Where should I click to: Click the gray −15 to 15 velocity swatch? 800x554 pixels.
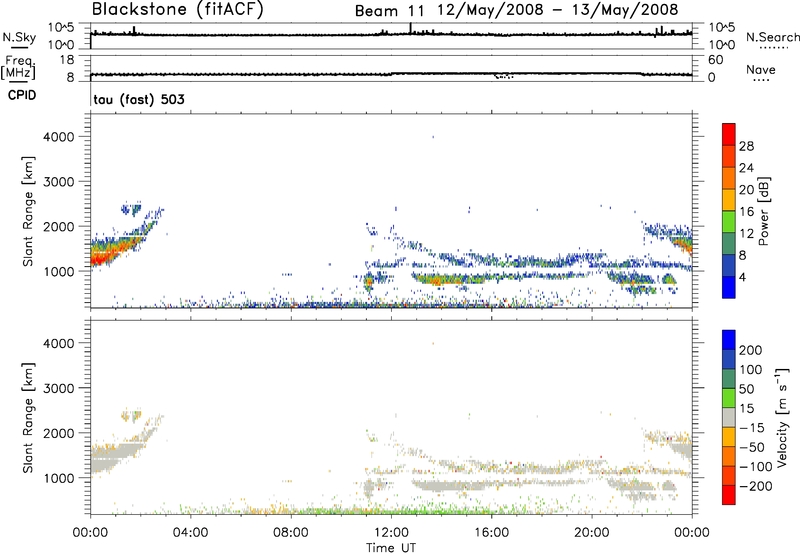coord(729,417)
